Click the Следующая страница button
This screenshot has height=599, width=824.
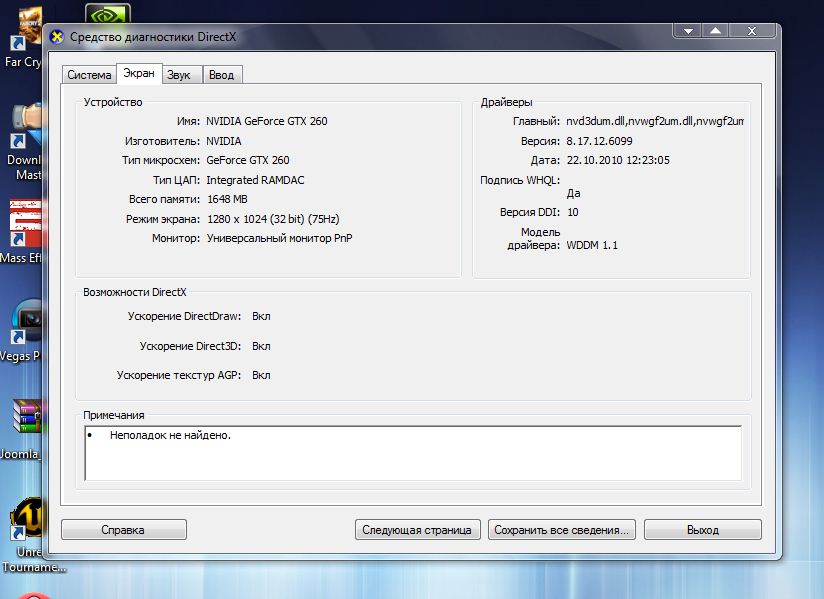418,530
